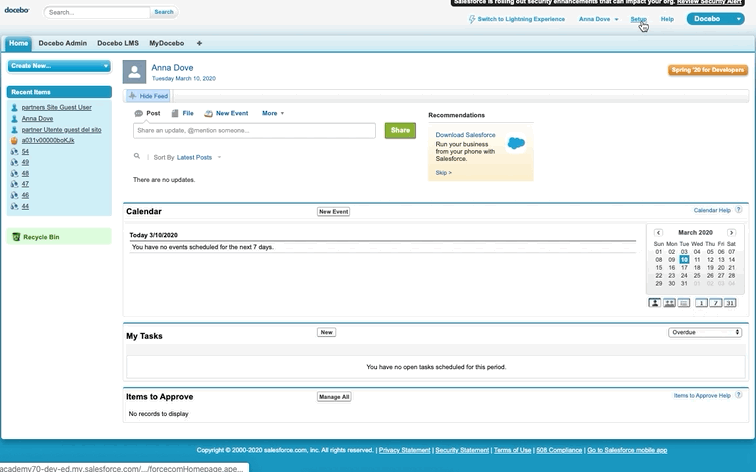Select March 18 in mini calendar

pyautogui.click(x=697, y=268)
